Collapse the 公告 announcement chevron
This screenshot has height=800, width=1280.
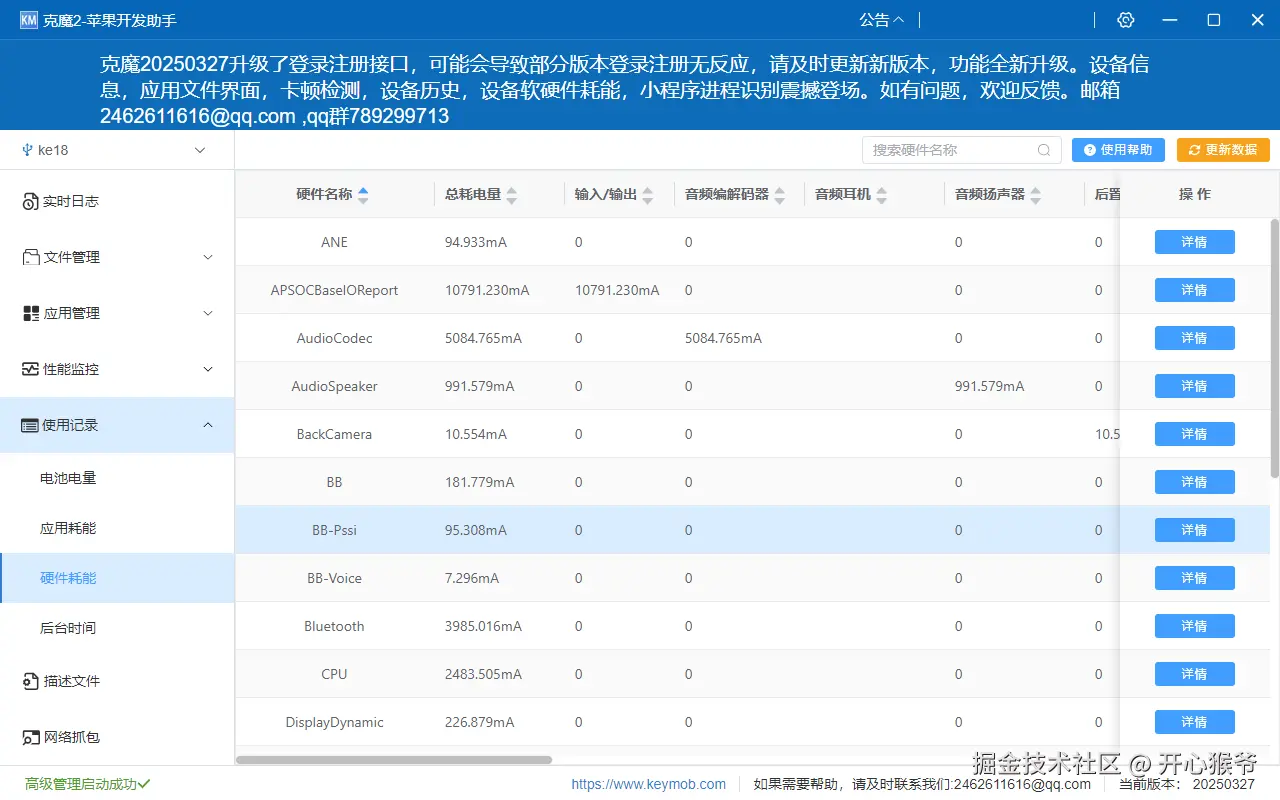[x=898, y=20]
